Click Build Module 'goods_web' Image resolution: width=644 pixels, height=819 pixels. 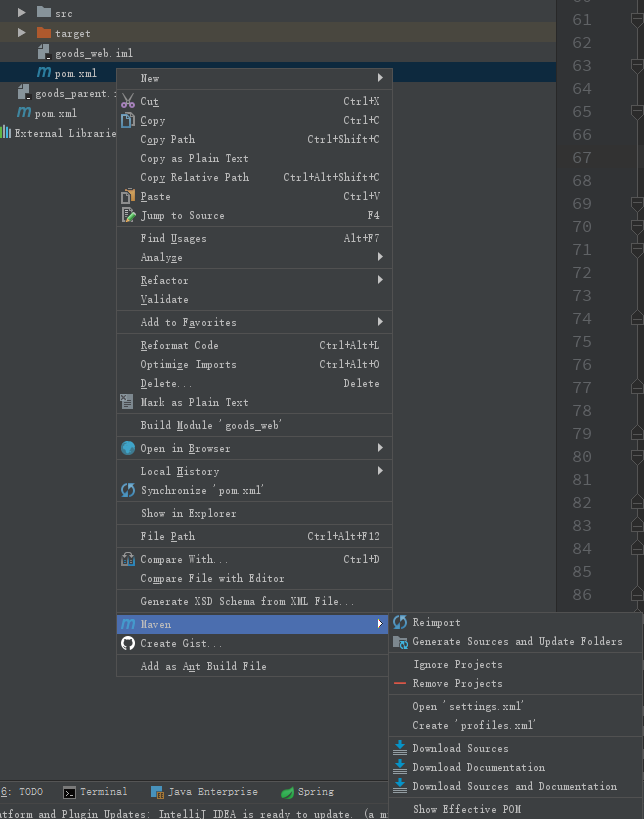(x=254, y=425)
